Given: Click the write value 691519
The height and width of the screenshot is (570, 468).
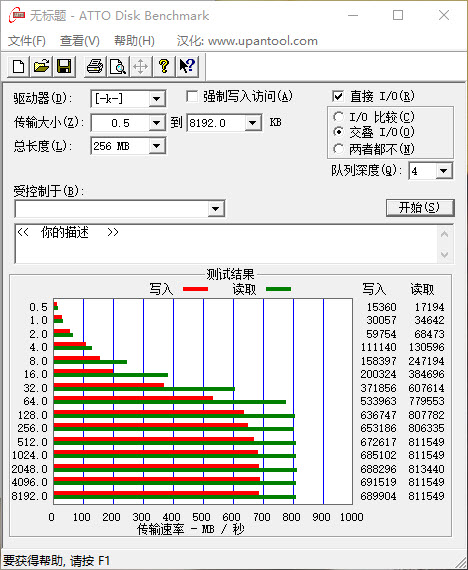Looking at the screenshot, I should [379, 482].
